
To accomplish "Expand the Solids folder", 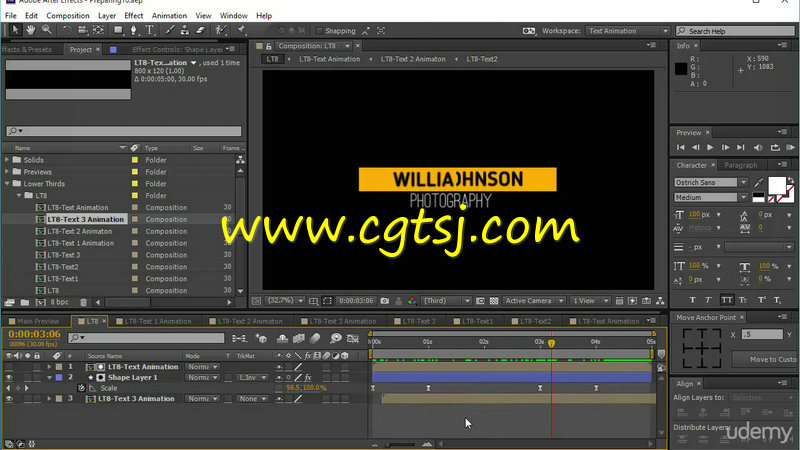I will [7, 160].
